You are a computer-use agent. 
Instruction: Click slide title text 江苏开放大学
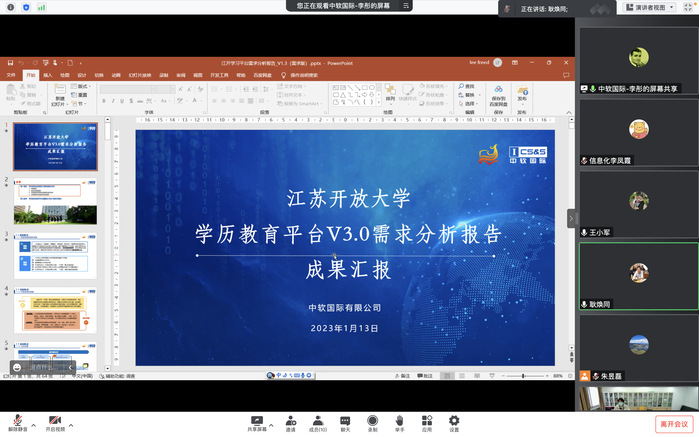point(348,199)
